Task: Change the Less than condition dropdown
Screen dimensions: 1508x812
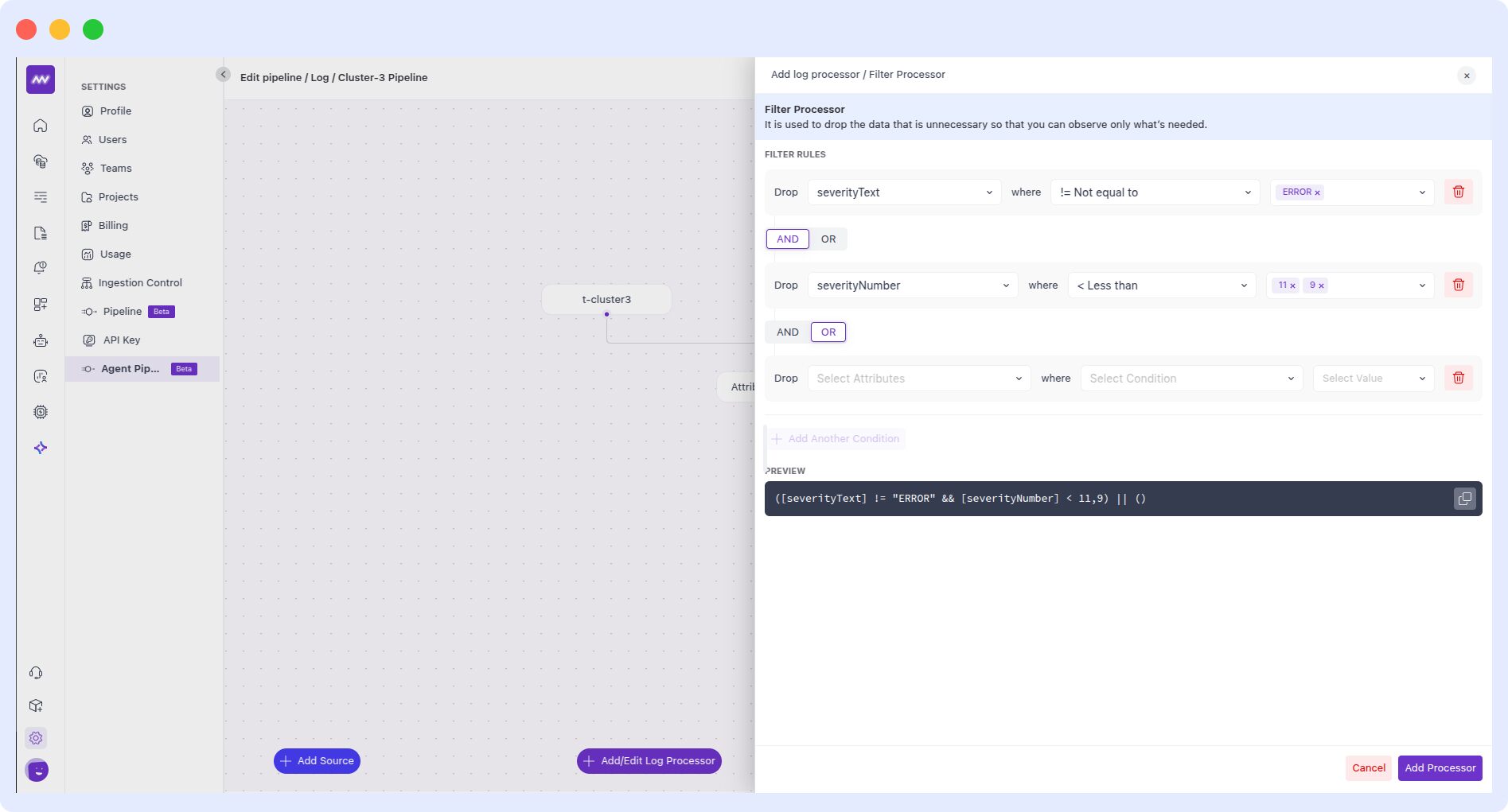Action: tap(1161, 286)
